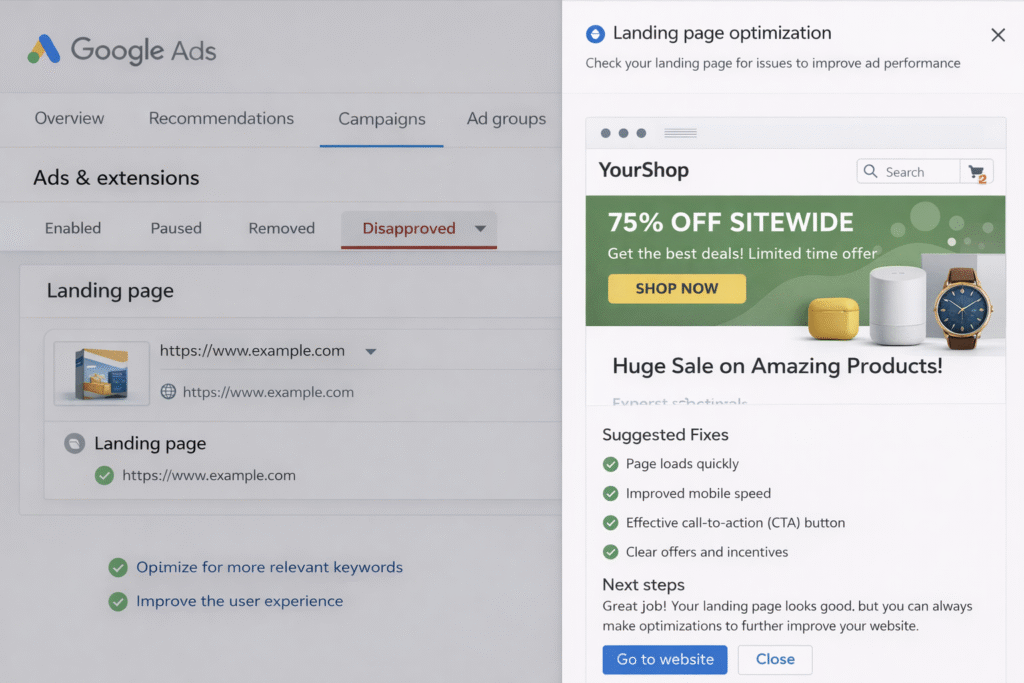Open the dropdown arrow next to https://www.example.com
Viewport: 1024px width, 683px height.
click(370, 352)
